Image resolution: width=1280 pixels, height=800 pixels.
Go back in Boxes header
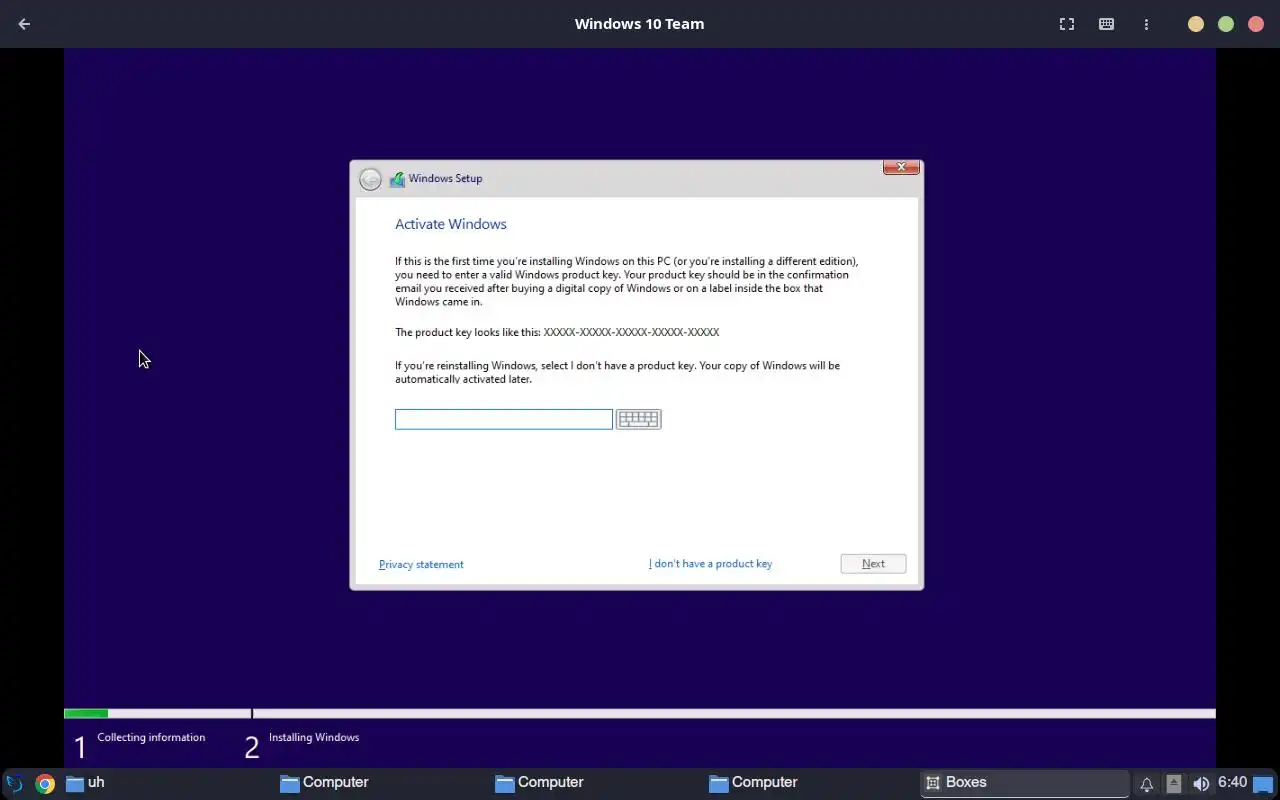(24, 24)
